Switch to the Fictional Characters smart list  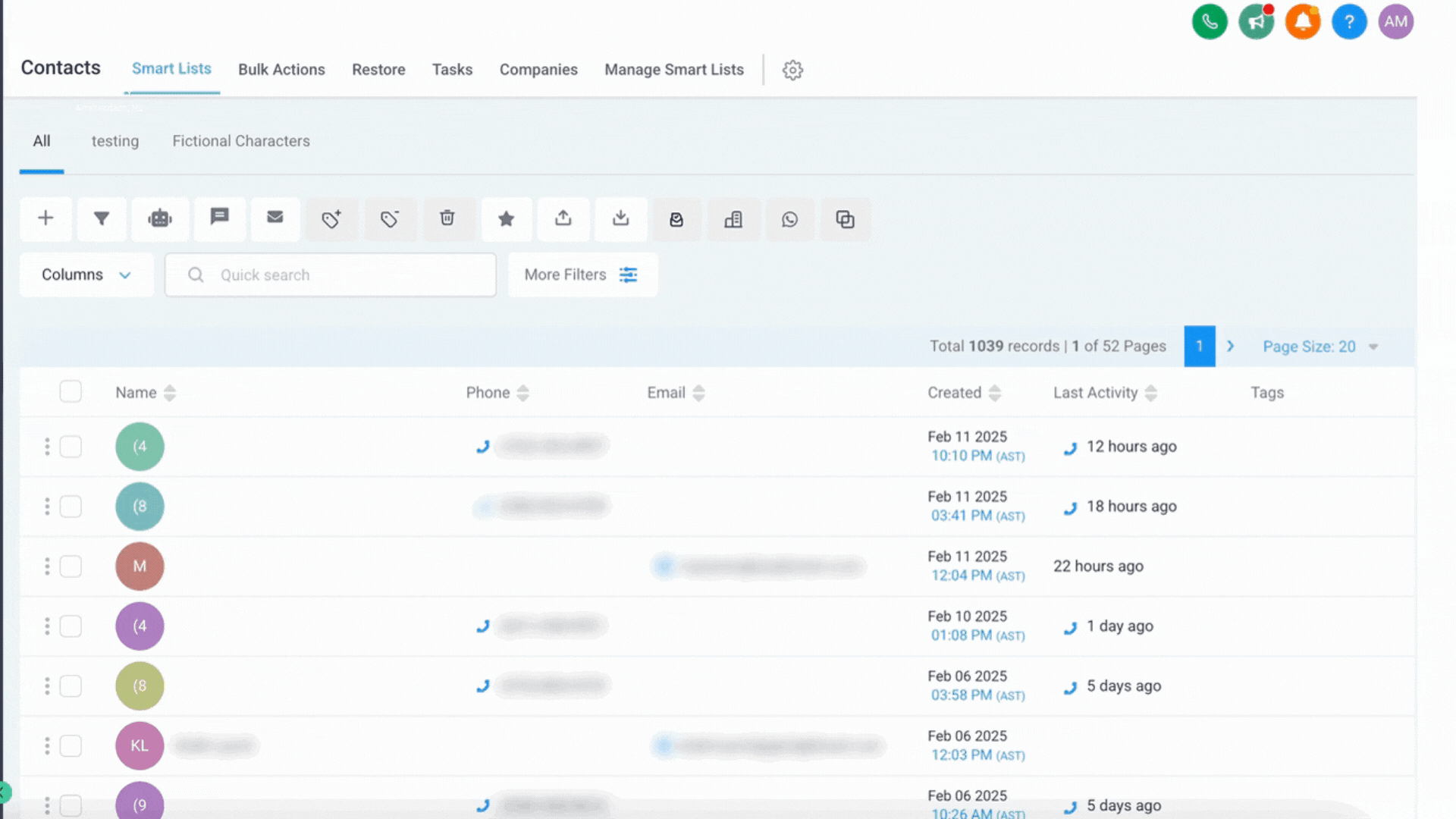[x=240, y=141]
